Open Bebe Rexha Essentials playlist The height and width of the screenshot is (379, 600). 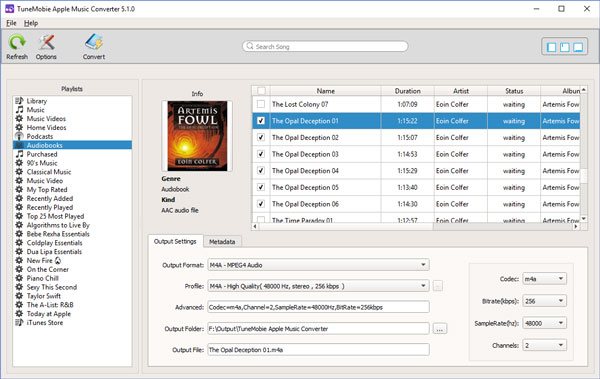click(58, 234)
